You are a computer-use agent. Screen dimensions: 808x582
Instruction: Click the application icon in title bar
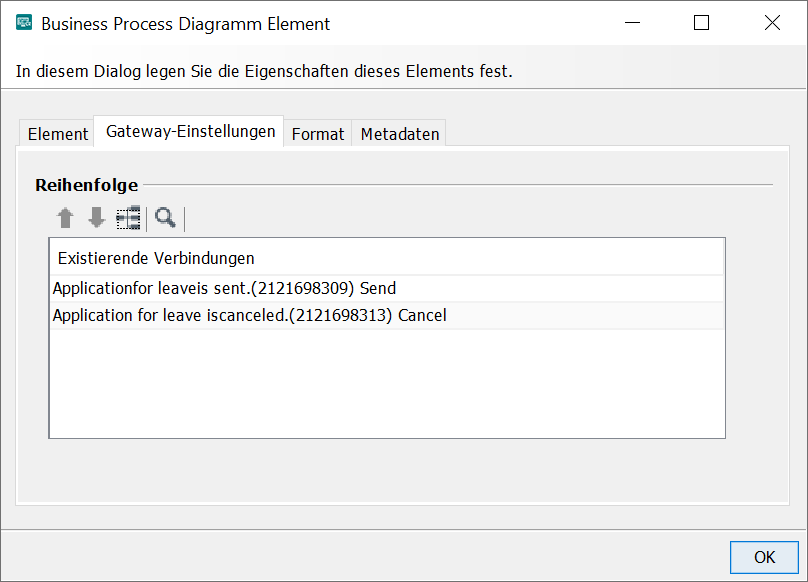(x=24, y=23)
